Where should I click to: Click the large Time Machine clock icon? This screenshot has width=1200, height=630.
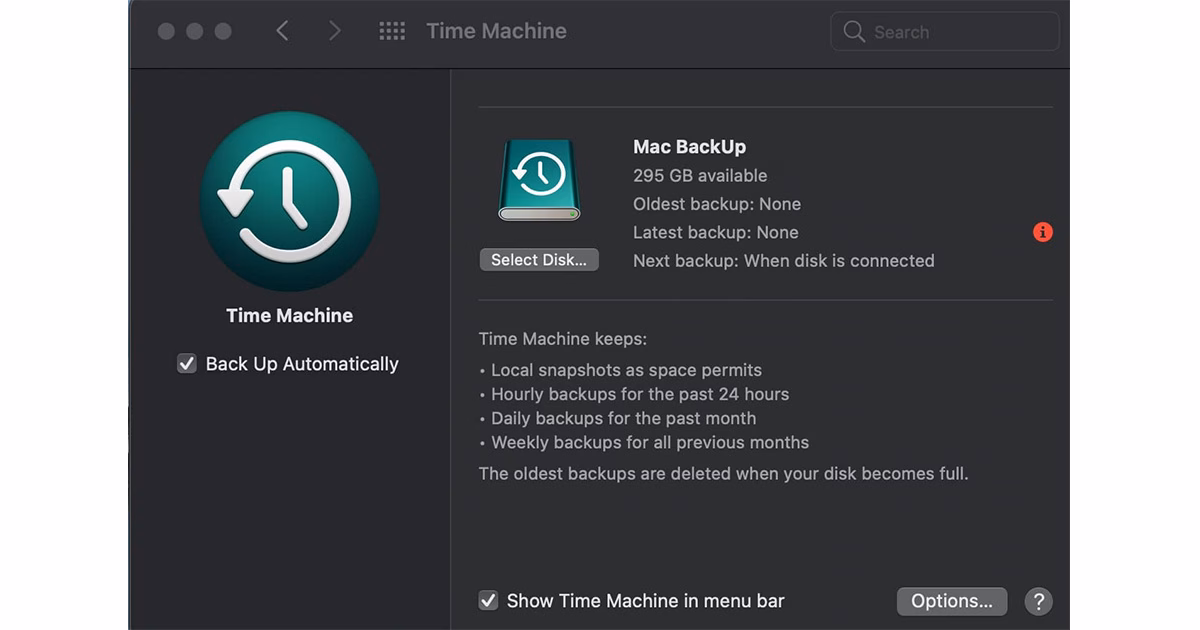pos(289,201)
